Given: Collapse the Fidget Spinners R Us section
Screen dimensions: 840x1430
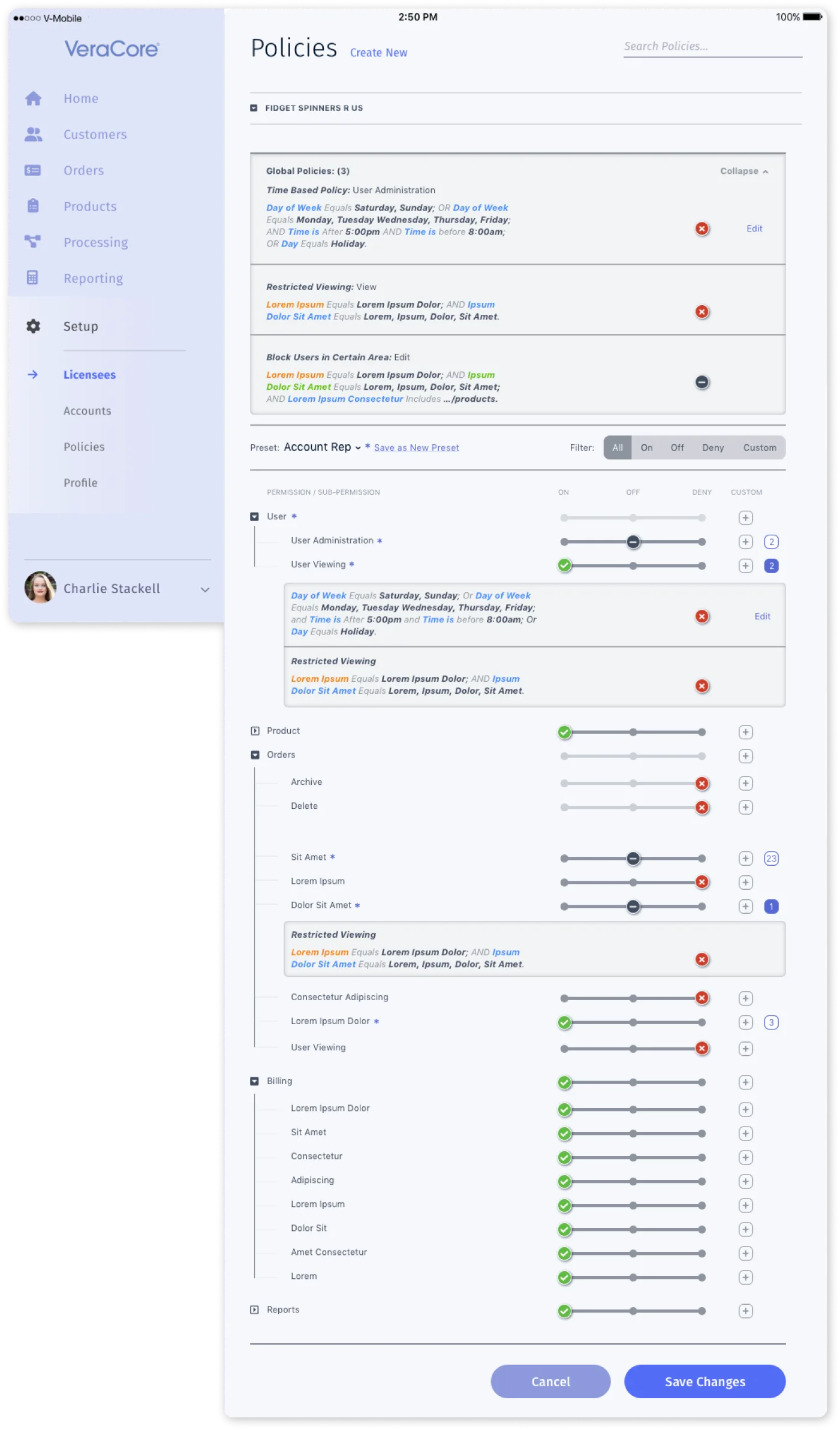Looking at the screenshot, I should point(254,108).
